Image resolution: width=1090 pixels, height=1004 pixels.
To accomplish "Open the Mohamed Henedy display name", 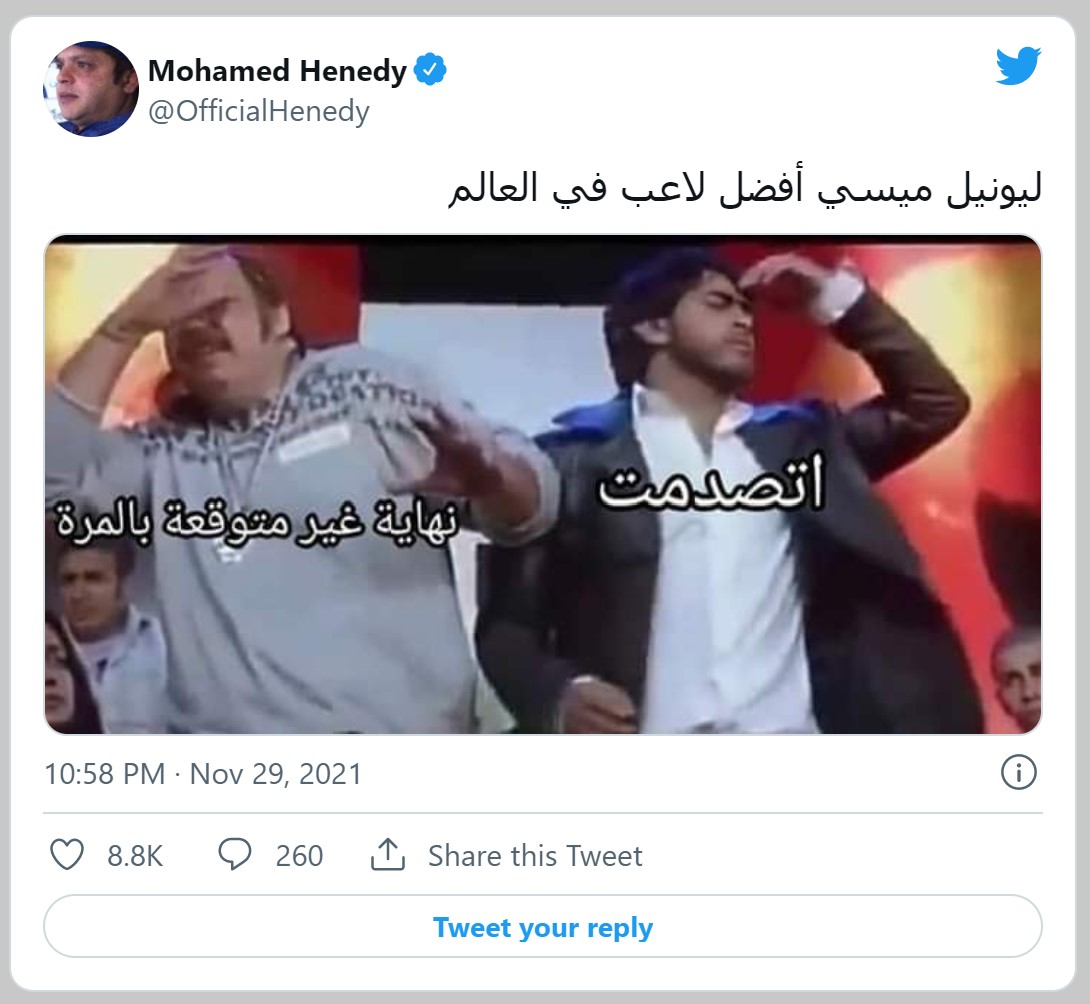I will [x=277, y=71].
